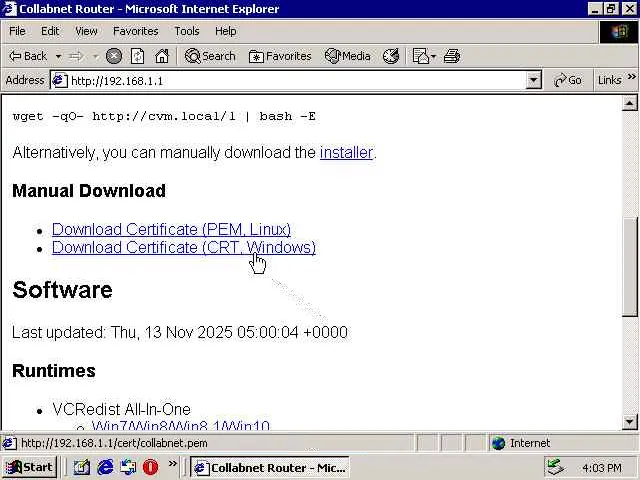The width and height of the screenshot is (640, 480).
Task: Open the Tools menu
Action: point(187,31)
